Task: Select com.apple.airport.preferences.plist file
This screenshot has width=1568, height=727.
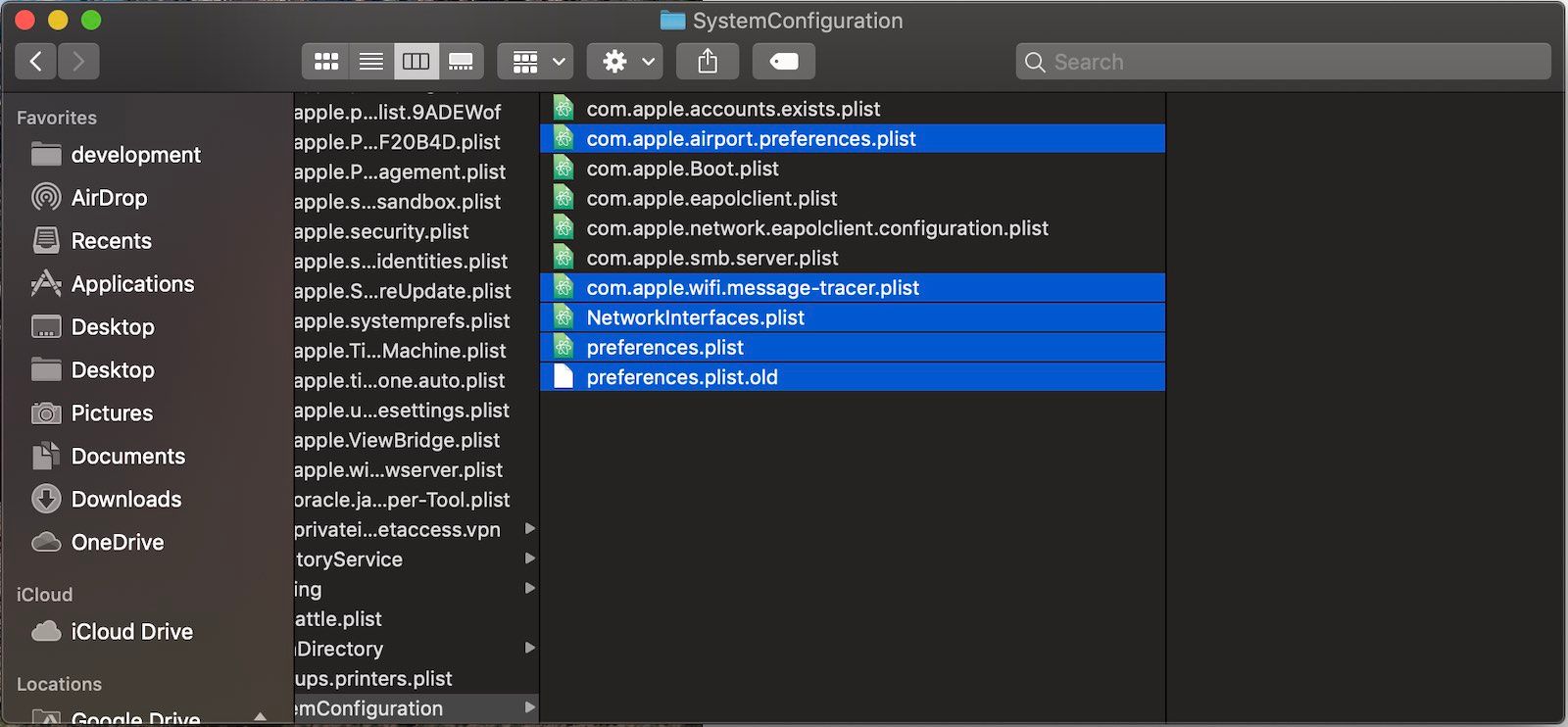Action: pos(853,139)
